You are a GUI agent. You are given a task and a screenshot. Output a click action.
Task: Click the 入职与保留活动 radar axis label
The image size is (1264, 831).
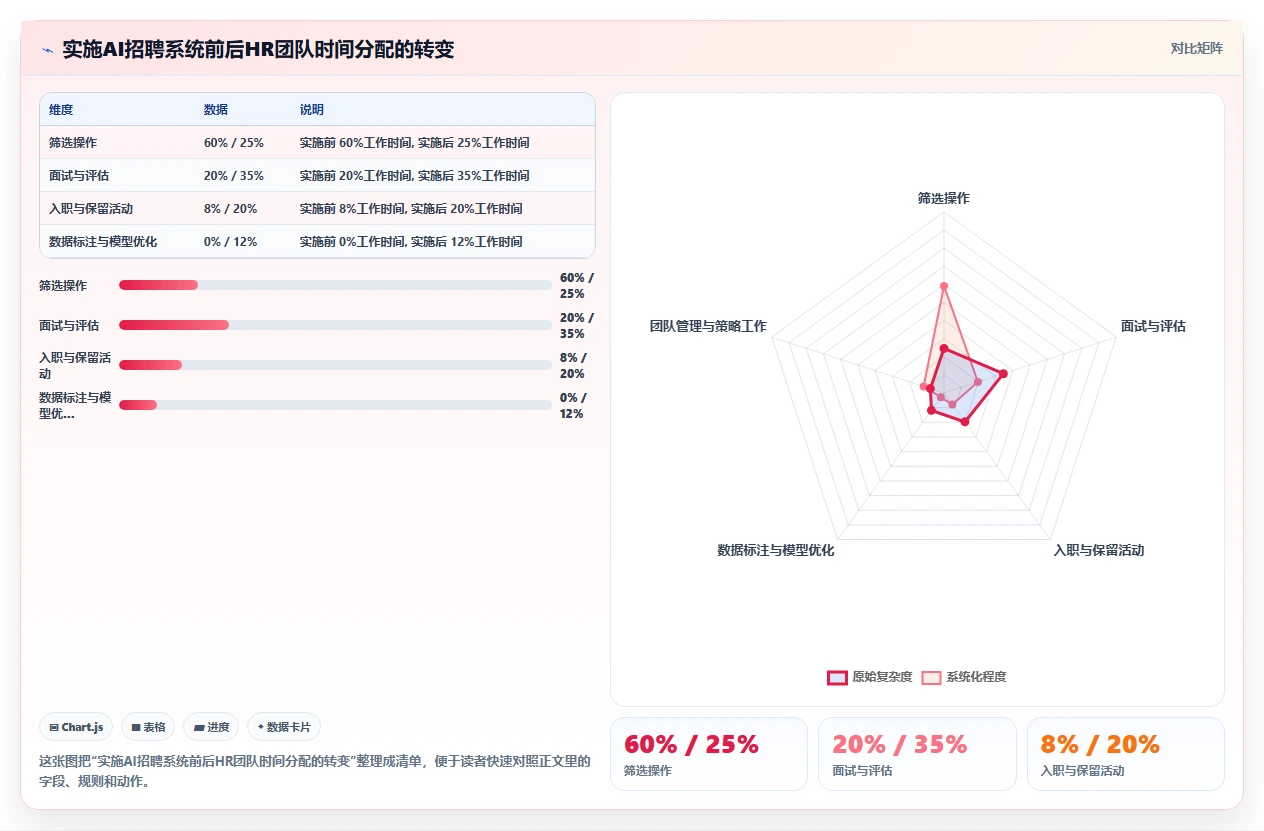click(x=1099, y=550)
